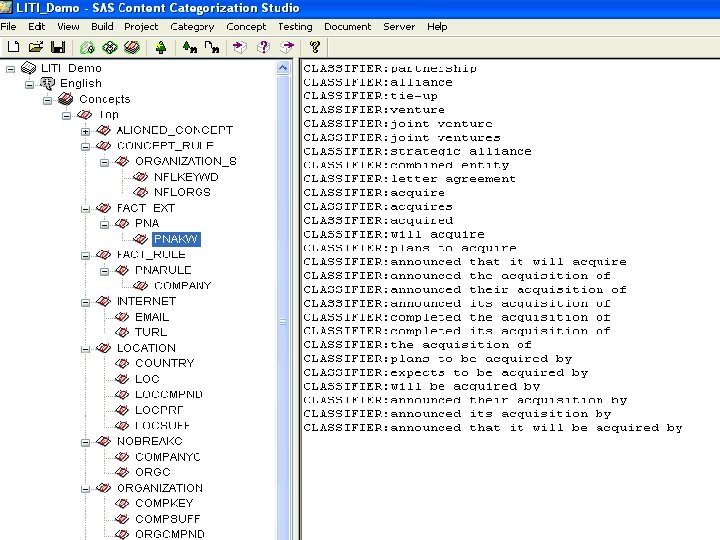Collapse the English tree node
This screenshot has height=540, width=720.
pyautogui.click(x=29, y=84)
